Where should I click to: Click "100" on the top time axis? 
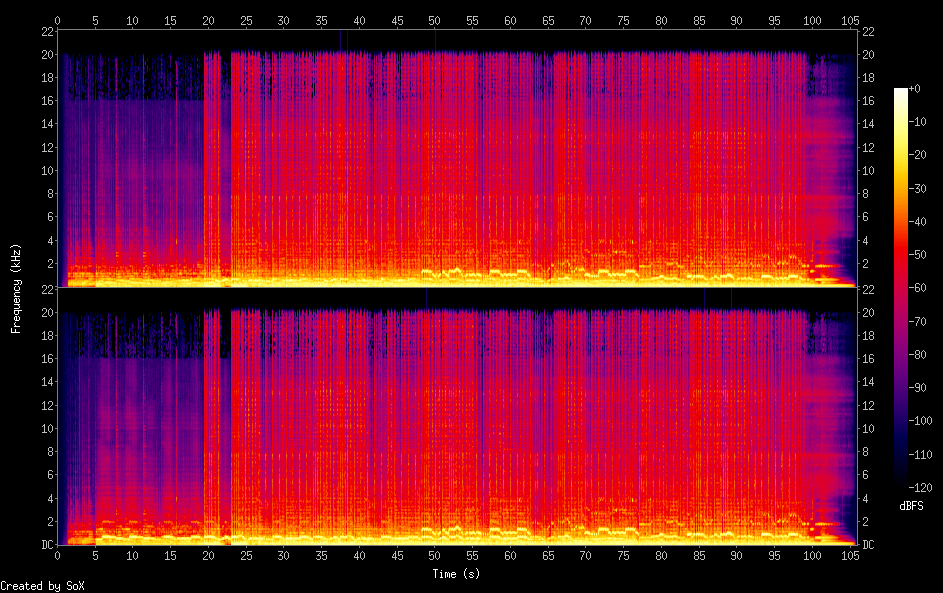click(812, 20)
